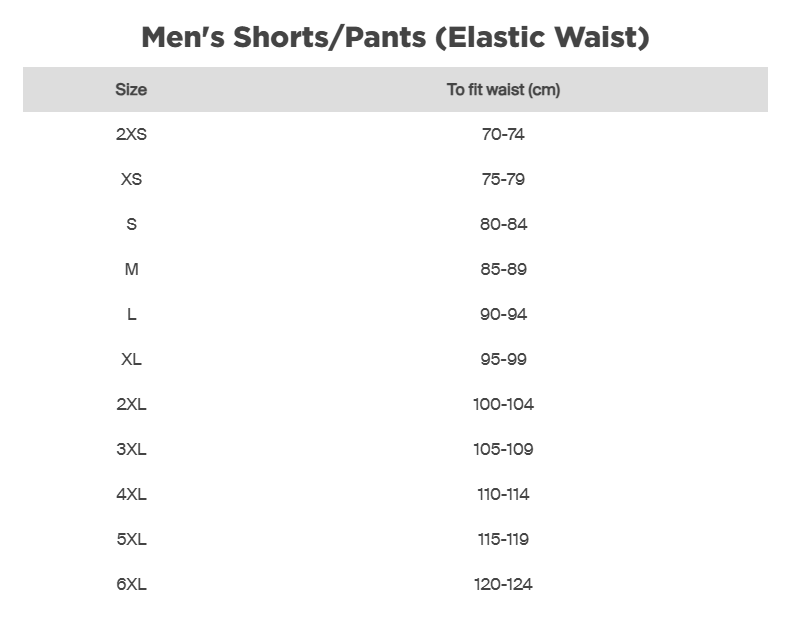The width and height of the screenshot is (798, 642).
Task: Click the 90-94 waist measurement
Action: click(503, 314)
